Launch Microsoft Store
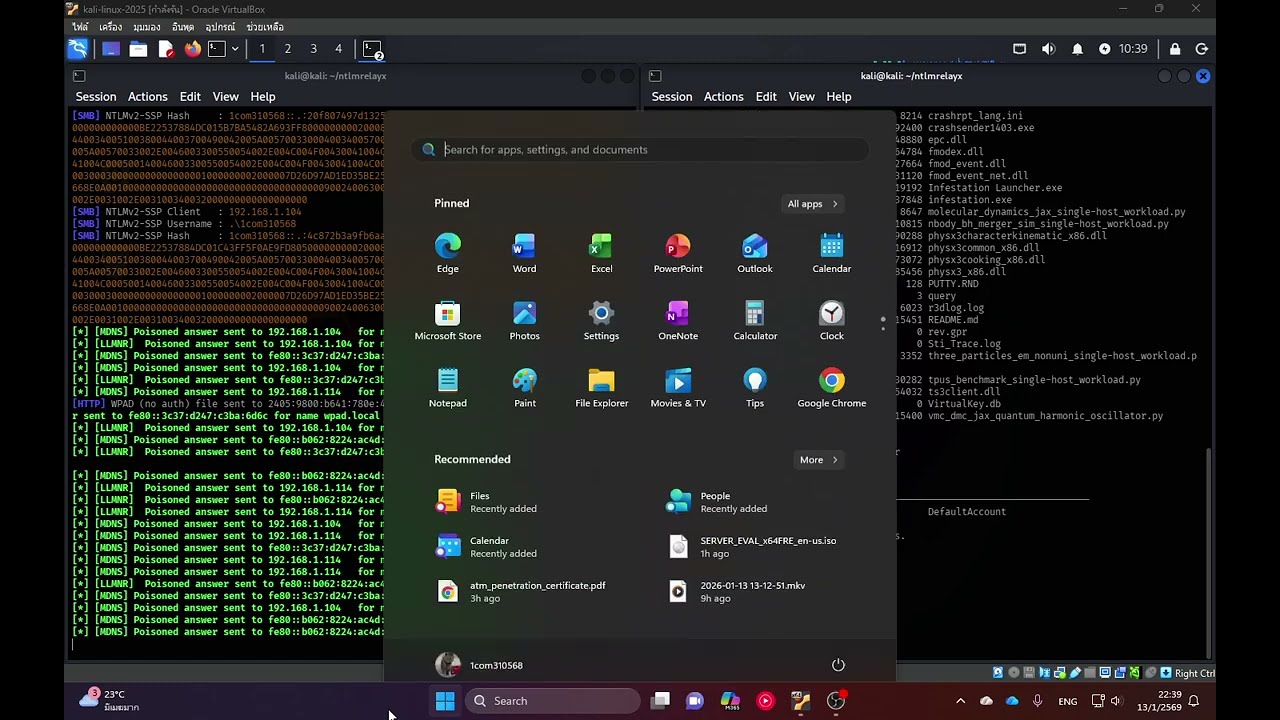Image resolution: width=1280 pixels, height=720 pixels. (x=448, y=320)
